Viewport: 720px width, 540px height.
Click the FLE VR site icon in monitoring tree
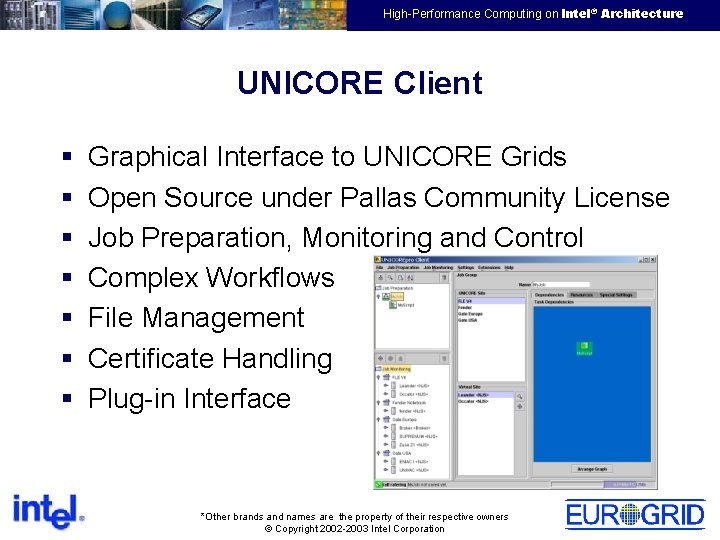point(386,377)
